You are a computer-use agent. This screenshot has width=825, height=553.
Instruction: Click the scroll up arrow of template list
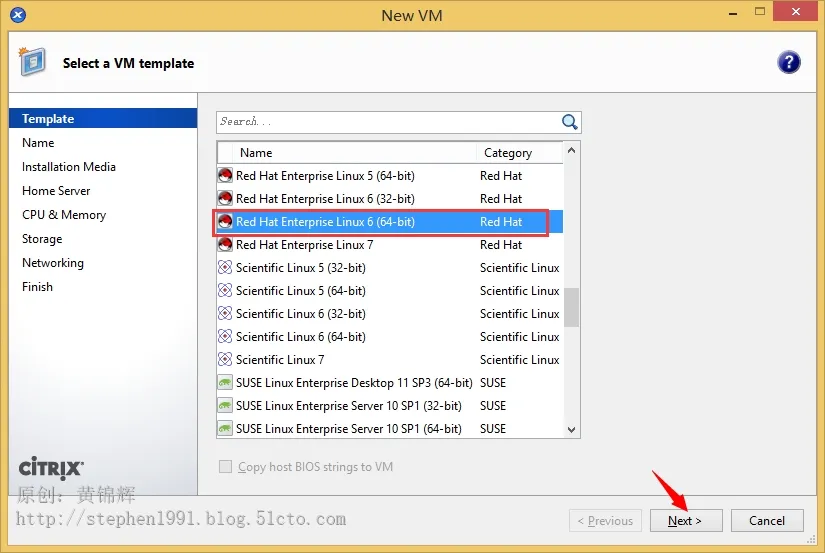(571, 151)
